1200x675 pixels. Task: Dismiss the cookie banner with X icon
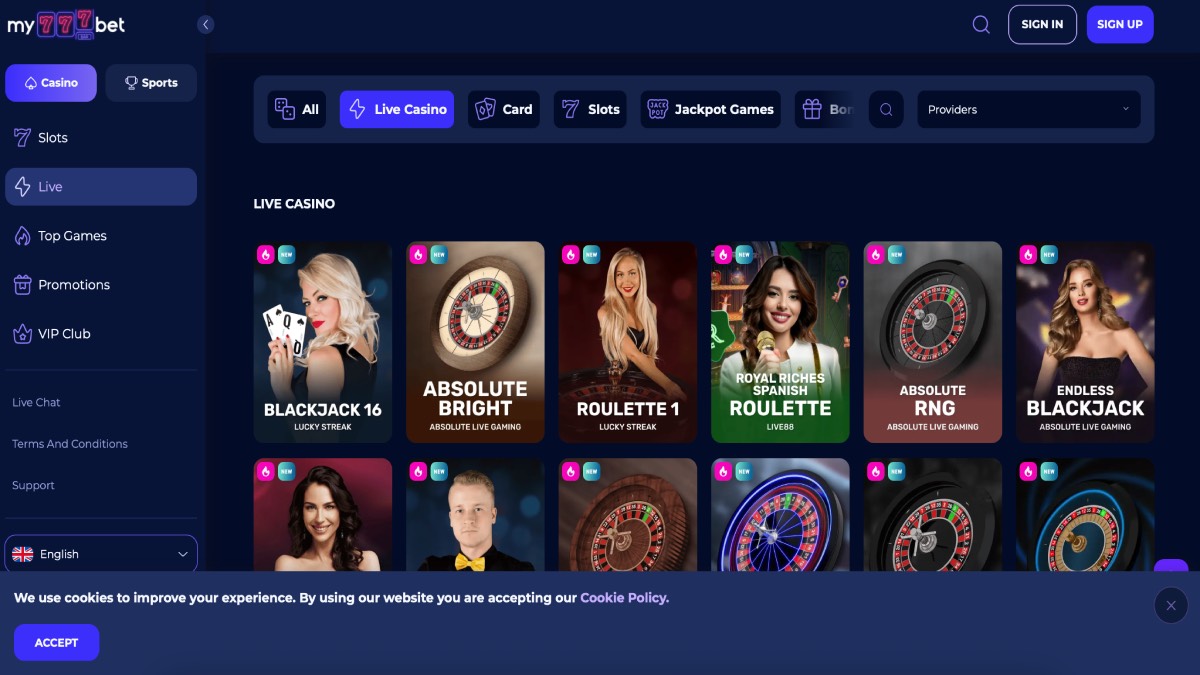tap(1171, 605)
